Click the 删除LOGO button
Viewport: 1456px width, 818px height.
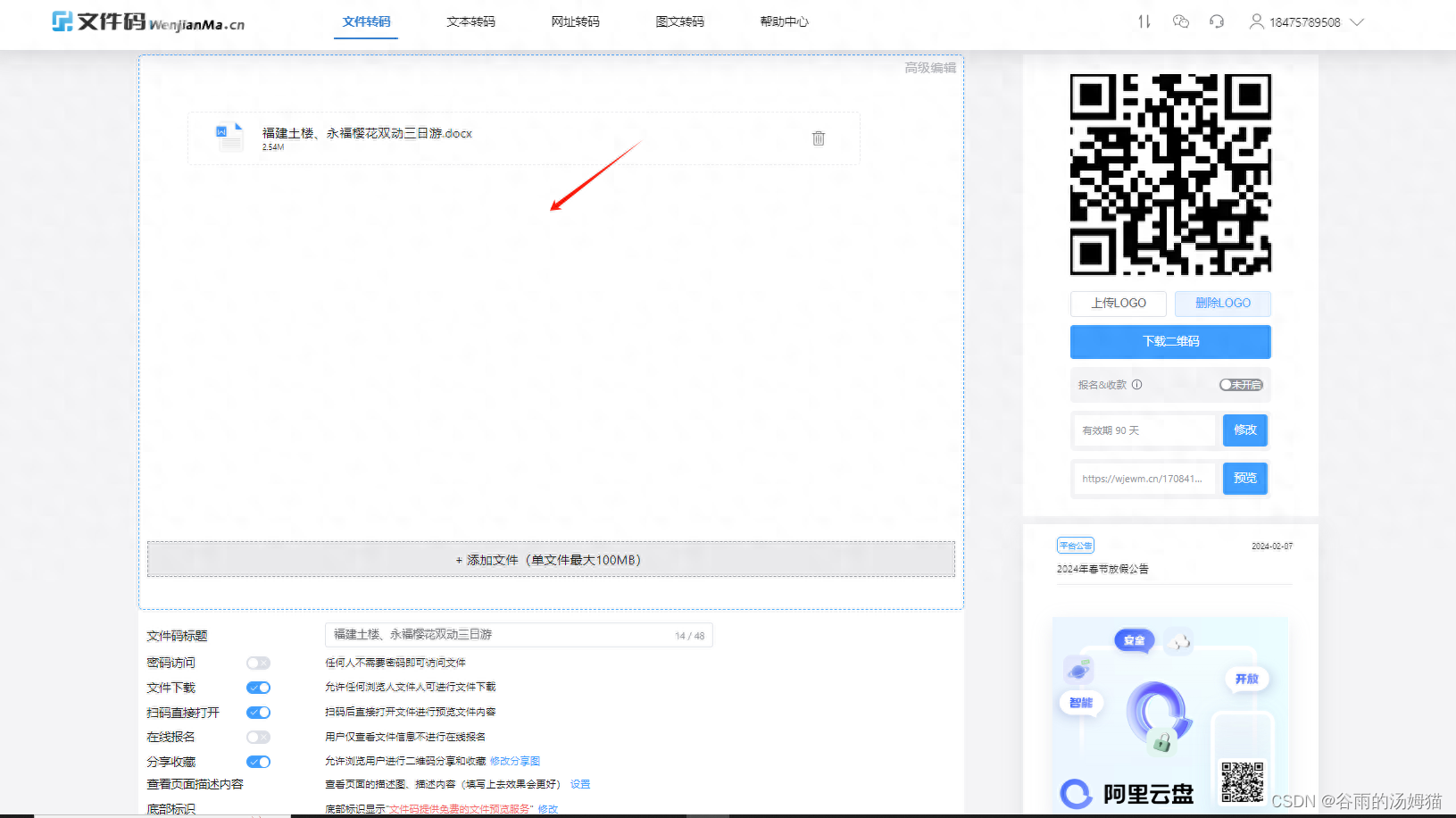click(x=1223, y=304)
